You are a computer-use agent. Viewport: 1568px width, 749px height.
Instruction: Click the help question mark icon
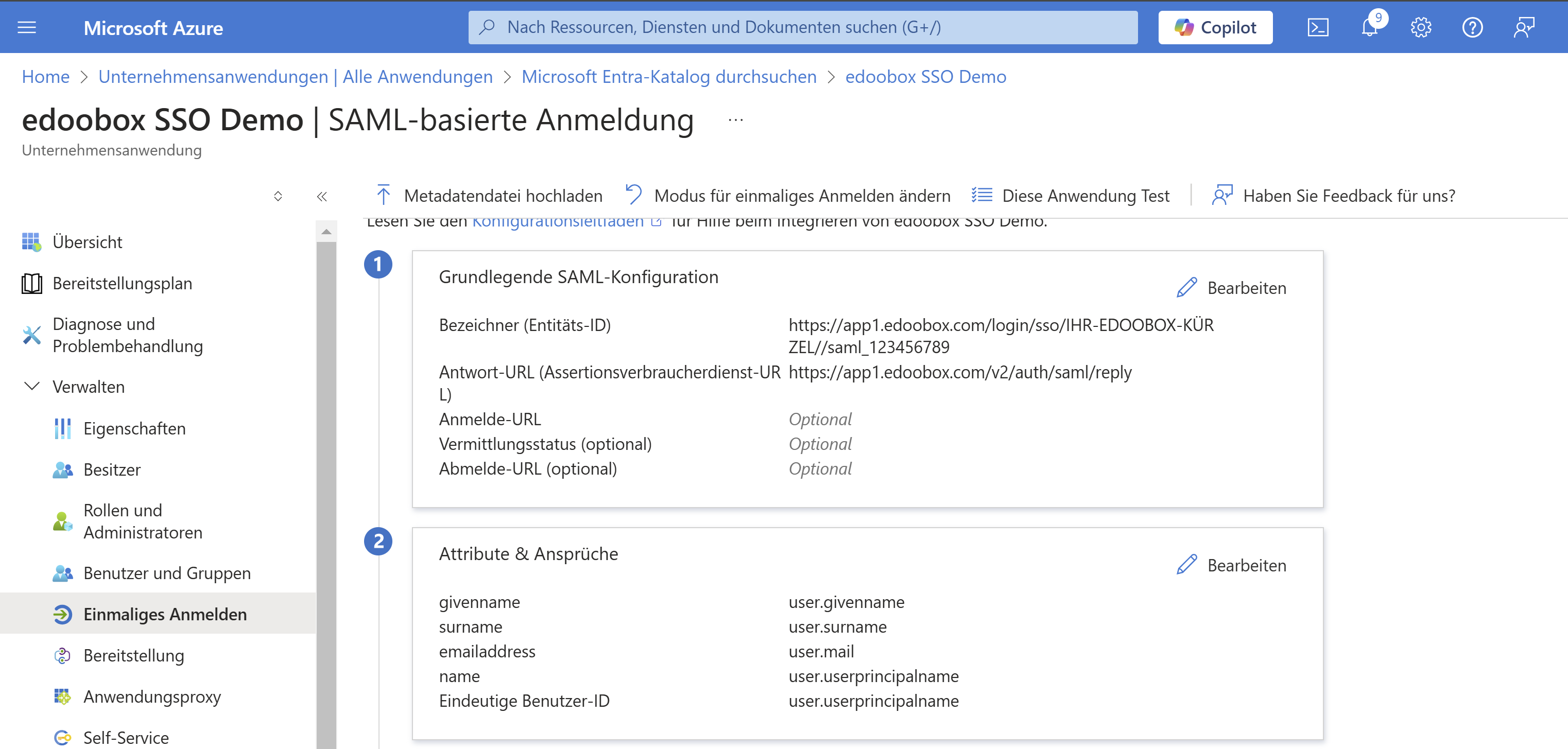point(1472,27)
